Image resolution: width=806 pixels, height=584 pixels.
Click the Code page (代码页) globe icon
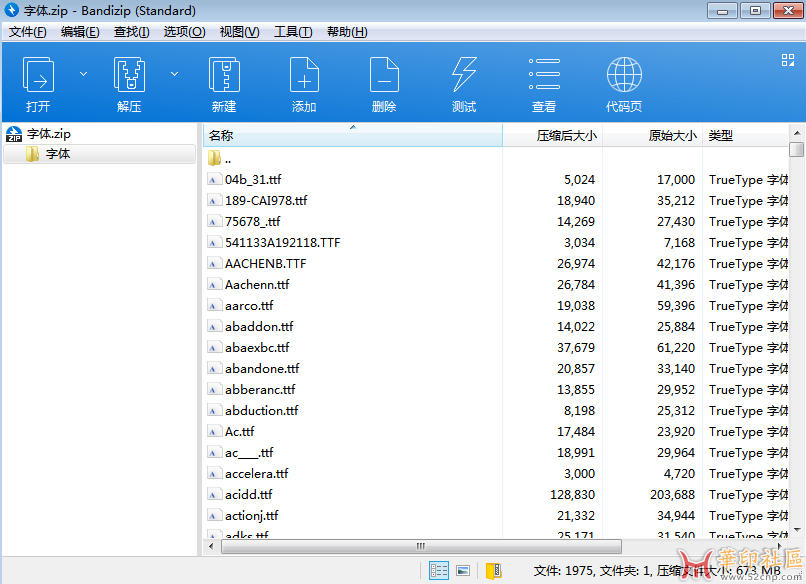click(x=624, y=76)
